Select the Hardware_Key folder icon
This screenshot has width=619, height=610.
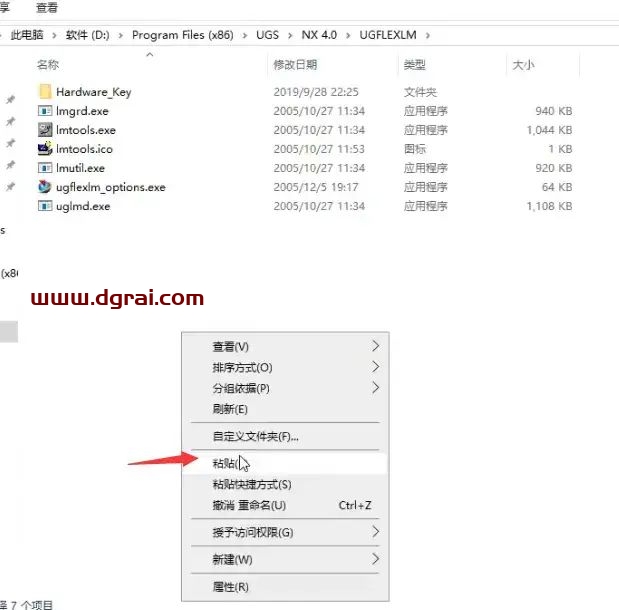click(45, 92)
